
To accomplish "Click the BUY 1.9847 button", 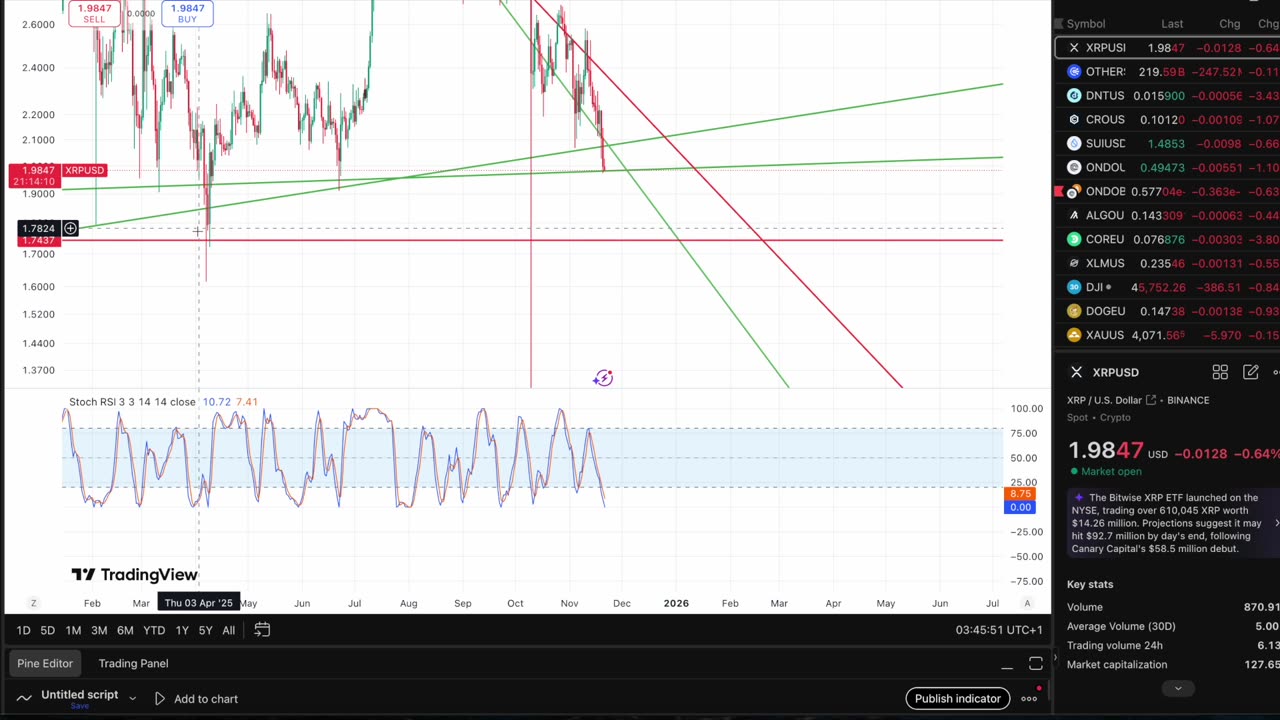I will (187, 13).
